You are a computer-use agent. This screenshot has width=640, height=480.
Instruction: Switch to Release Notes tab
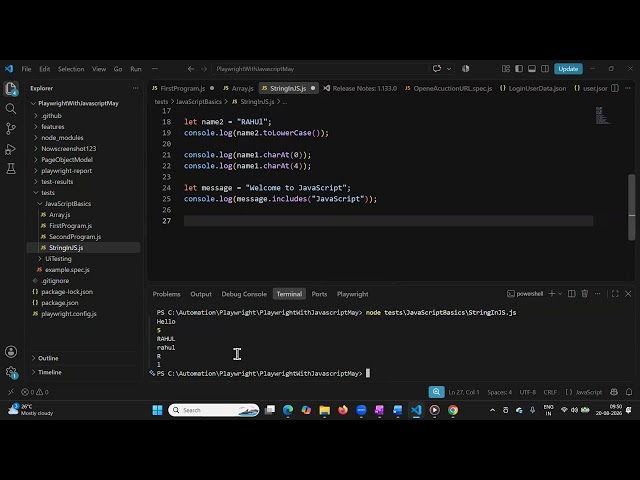point(360,88)
